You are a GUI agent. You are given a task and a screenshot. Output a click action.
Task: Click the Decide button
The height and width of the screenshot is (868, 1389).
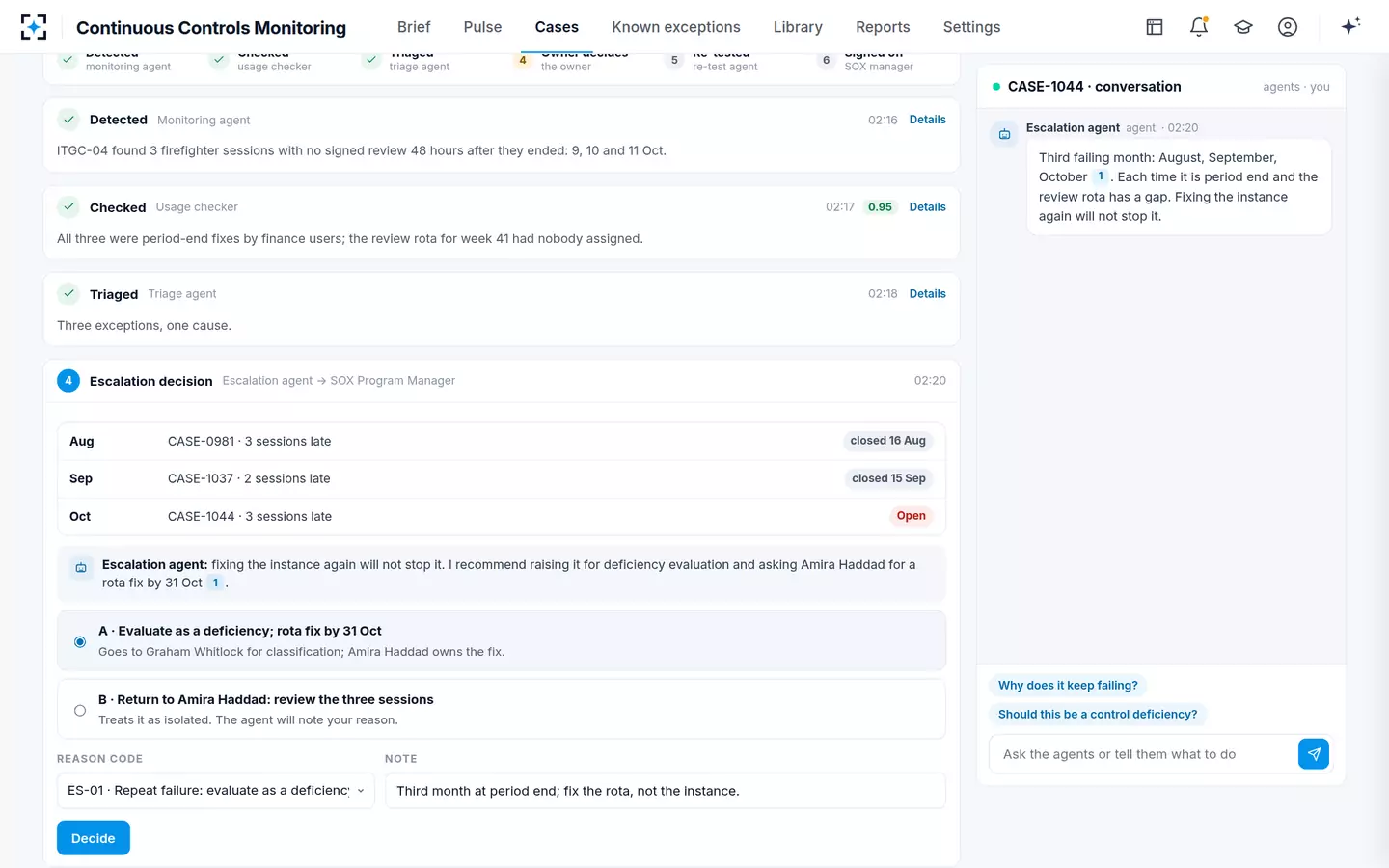click(94, 838)
